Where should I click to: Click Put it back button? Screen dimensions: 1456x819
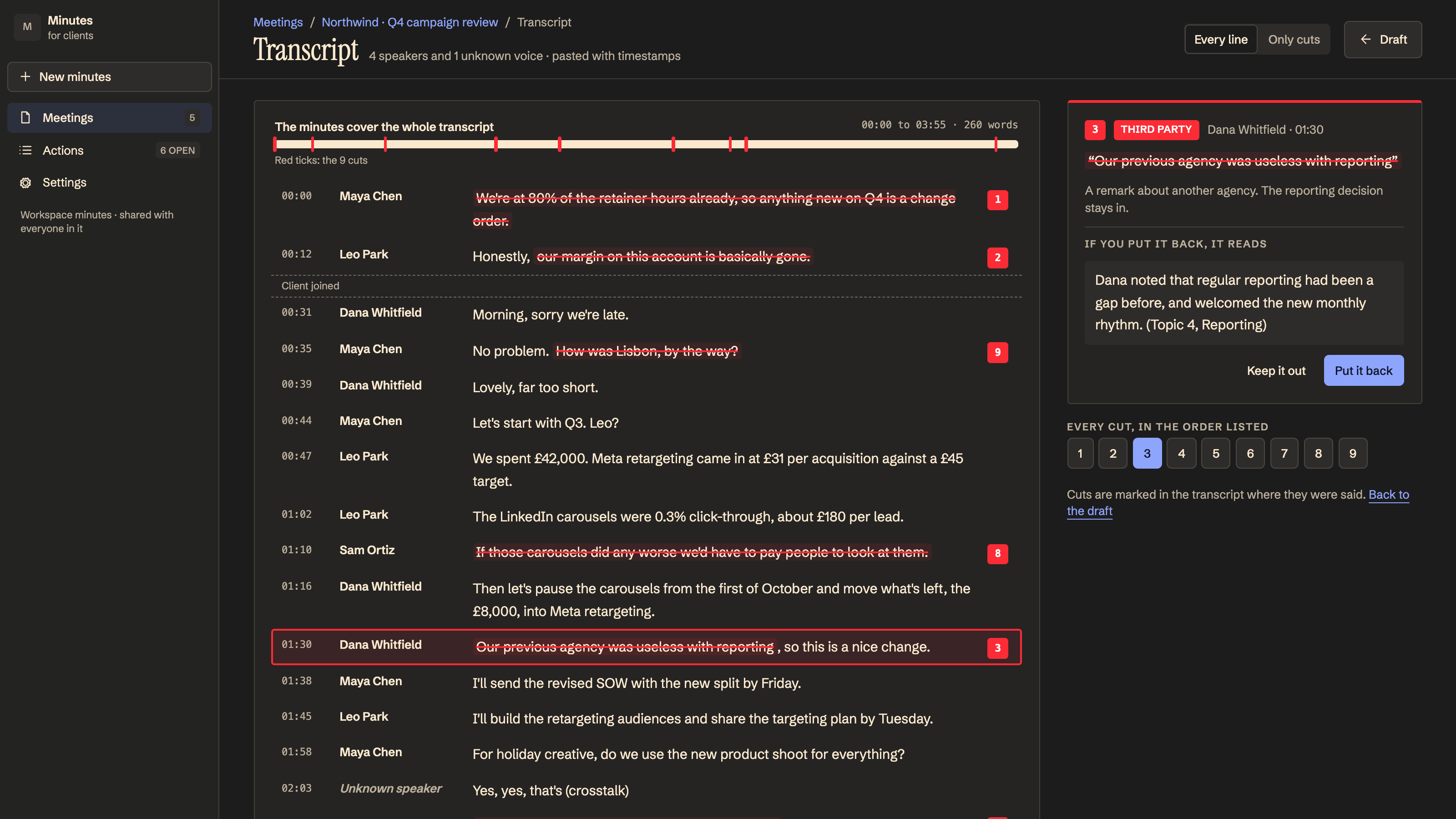[1363, 370]
